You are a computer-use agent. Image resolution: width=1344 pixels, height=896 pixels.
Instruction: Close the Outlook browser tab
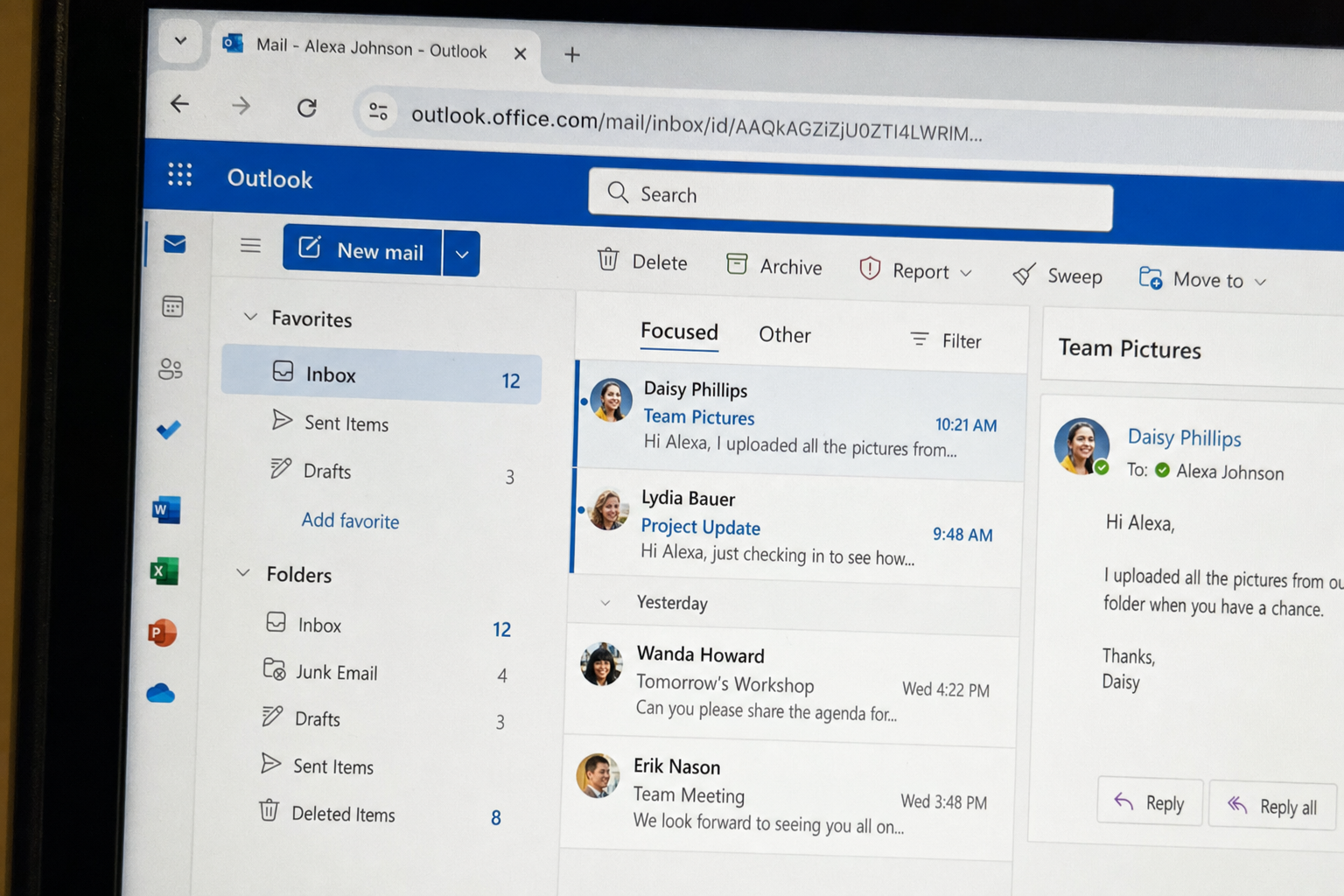(520, 53)
